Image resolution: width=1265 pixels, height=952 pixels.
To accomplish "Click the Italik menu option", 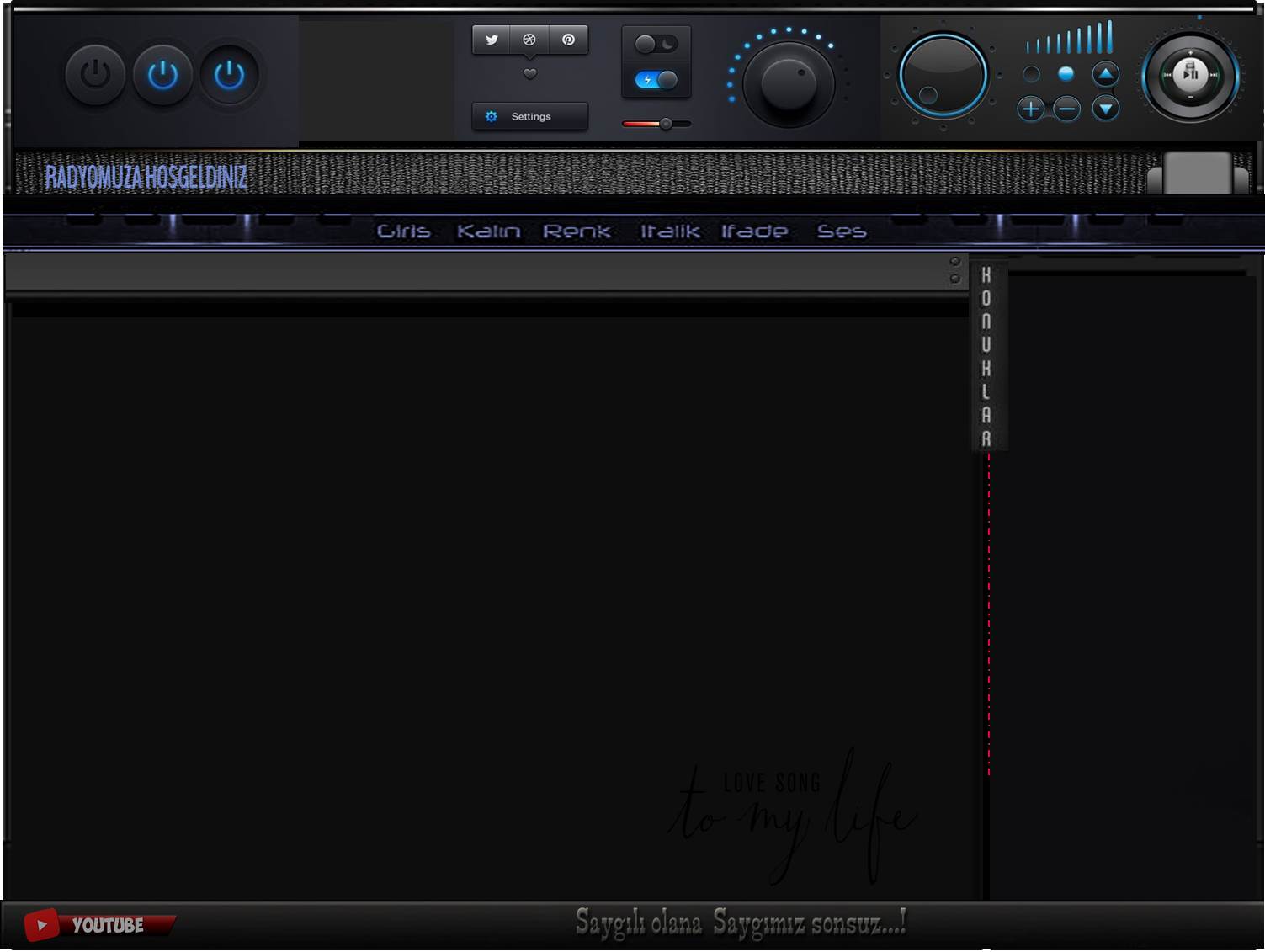I will pos(669,231).
